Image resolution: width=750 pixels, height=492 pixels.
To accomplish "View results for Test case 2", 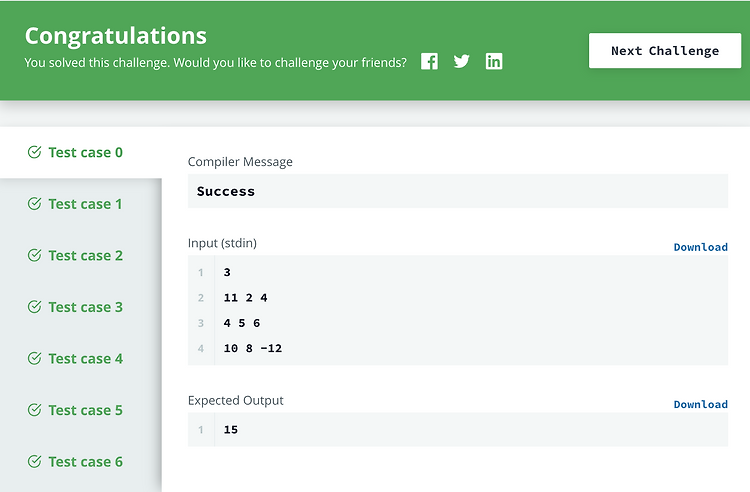I will pyautogui.click(x=81, y=255).
